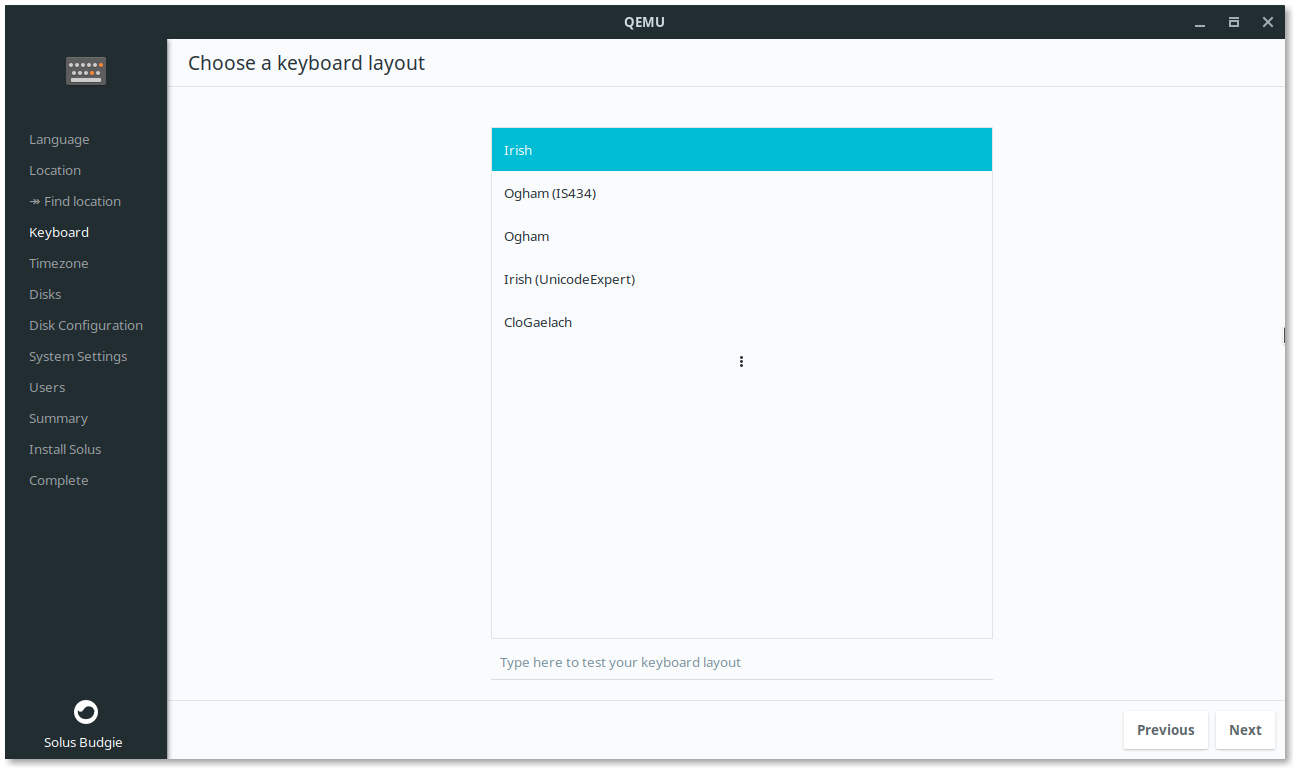
Task: Open the Language step in sidebar
Action: pyautogui.click(x=59, y=139)
